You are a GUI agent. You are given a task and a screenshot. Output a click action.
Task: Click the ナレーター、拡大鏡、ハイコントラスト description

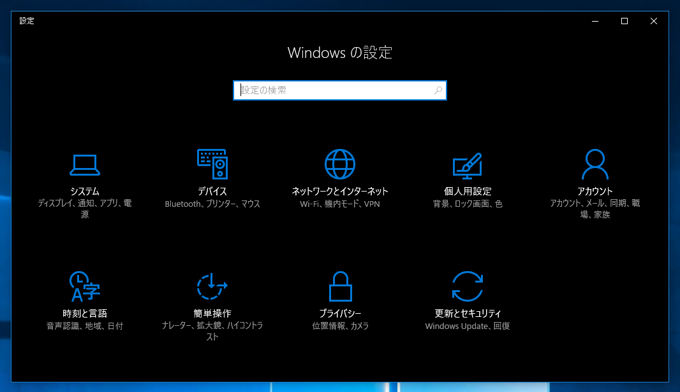(212, 331)
